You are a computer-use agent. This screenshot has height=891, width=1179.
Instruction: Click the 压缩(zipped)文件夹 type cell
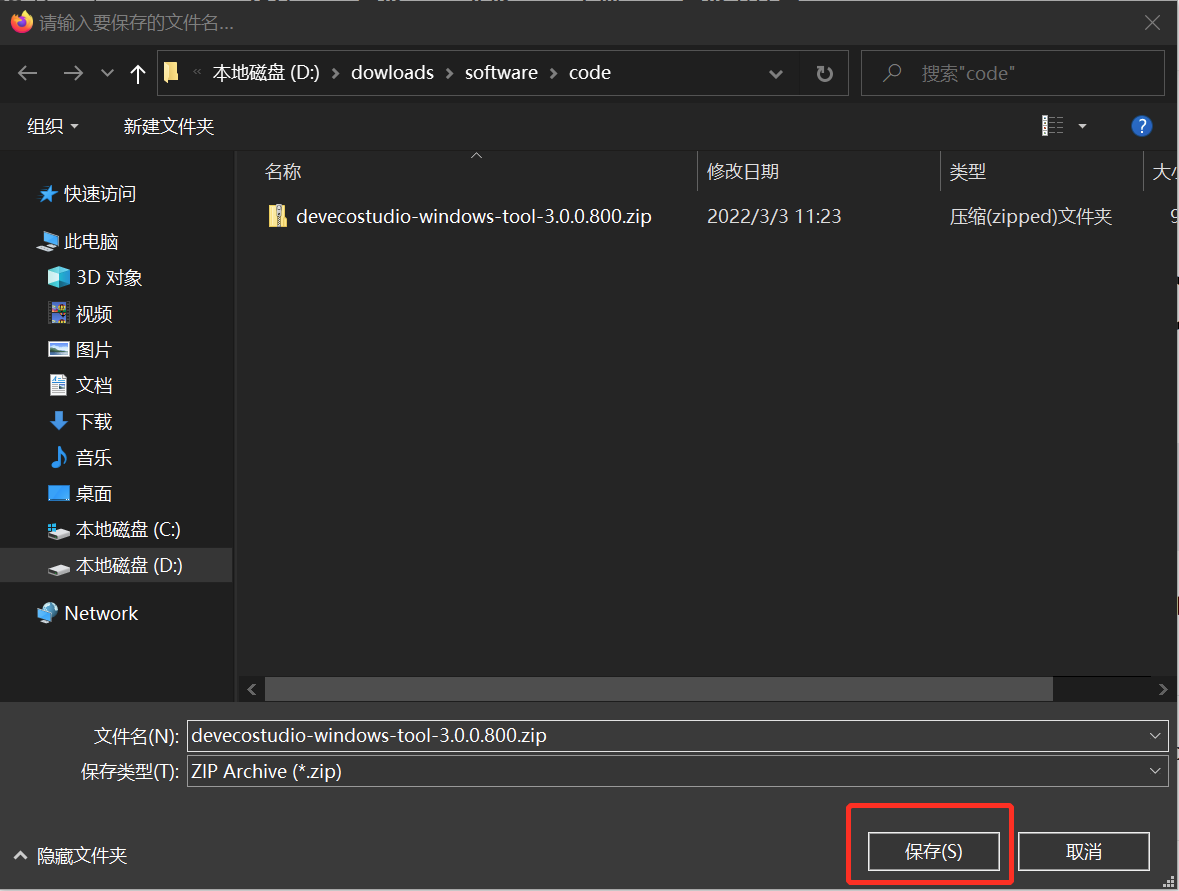tap(1030, 217)
